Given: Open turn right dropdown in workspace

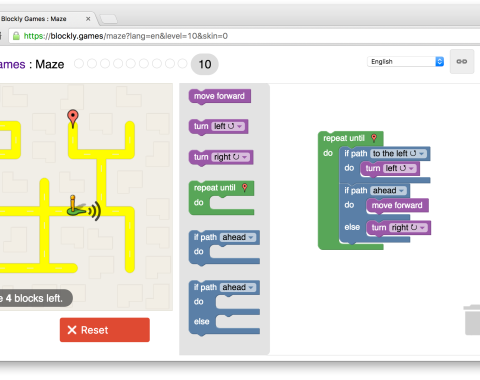Looking at the screenshot, I should tap(408, 228).
